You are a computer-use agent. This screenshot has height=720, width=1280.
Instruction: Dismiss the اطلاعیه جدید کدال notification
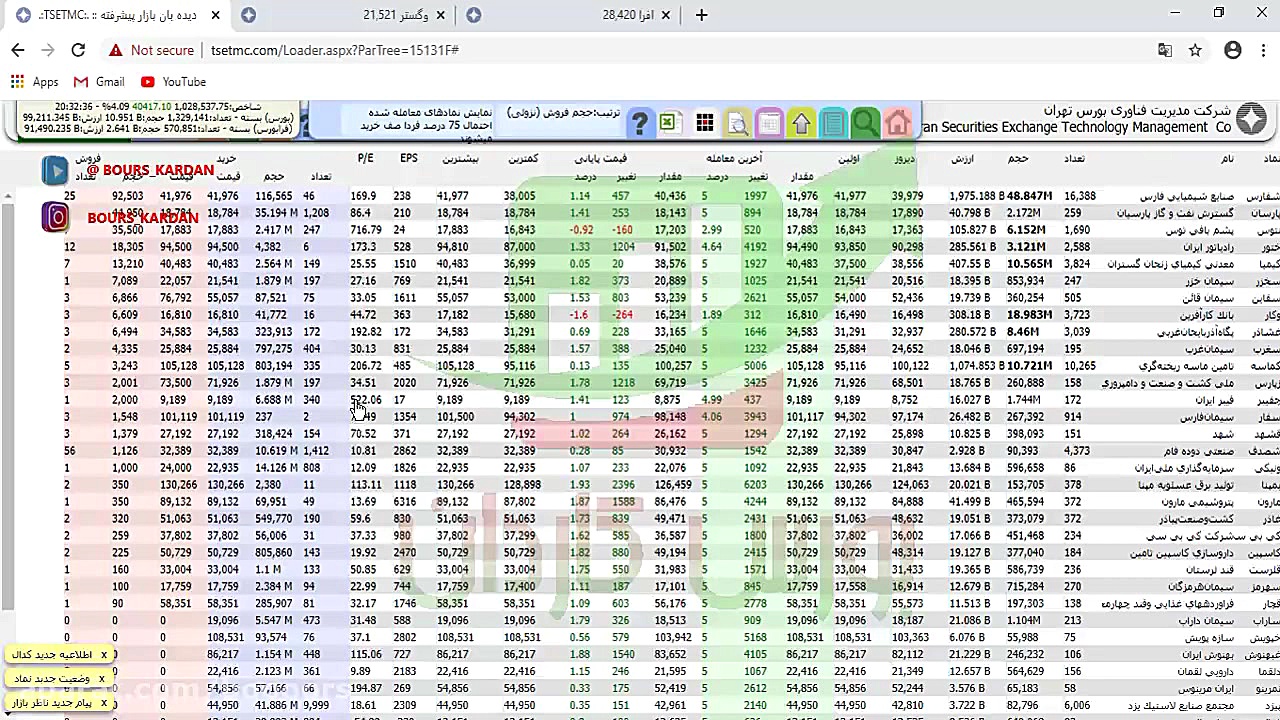coord(103,655)
